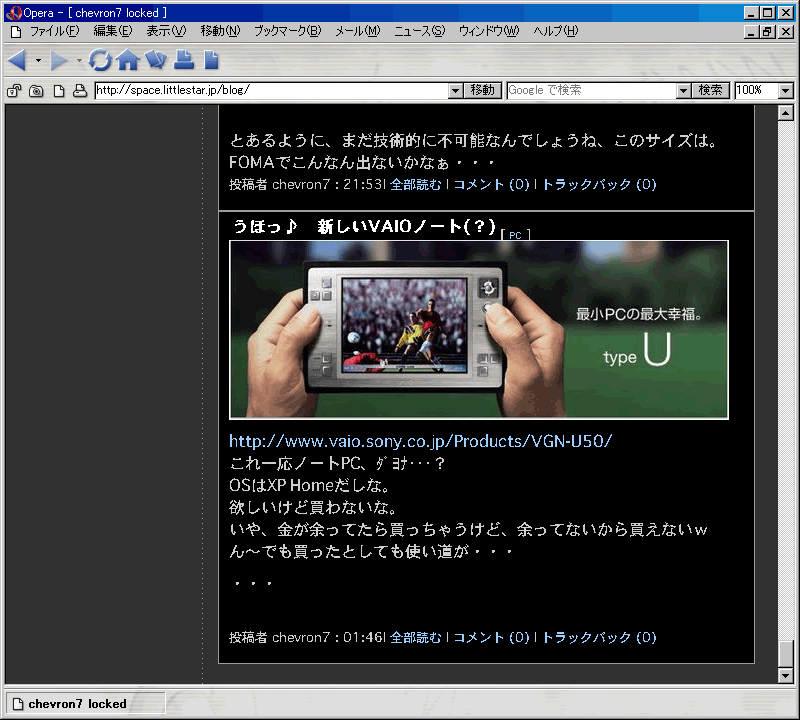Expand the address bar URL dropdown
The width and height of the screenshot is (800, 720).
[x=456, y=91]
